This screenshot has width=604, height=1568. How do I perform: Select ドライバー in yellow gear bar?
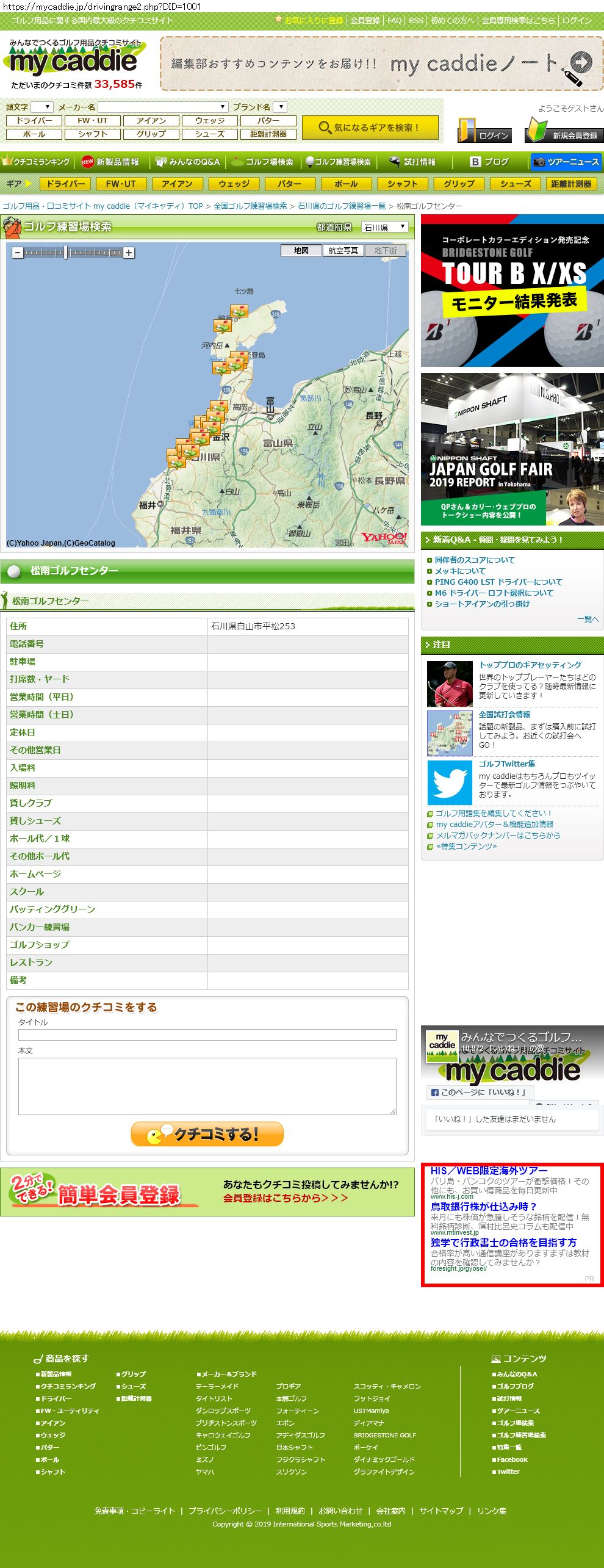(65, 184)
